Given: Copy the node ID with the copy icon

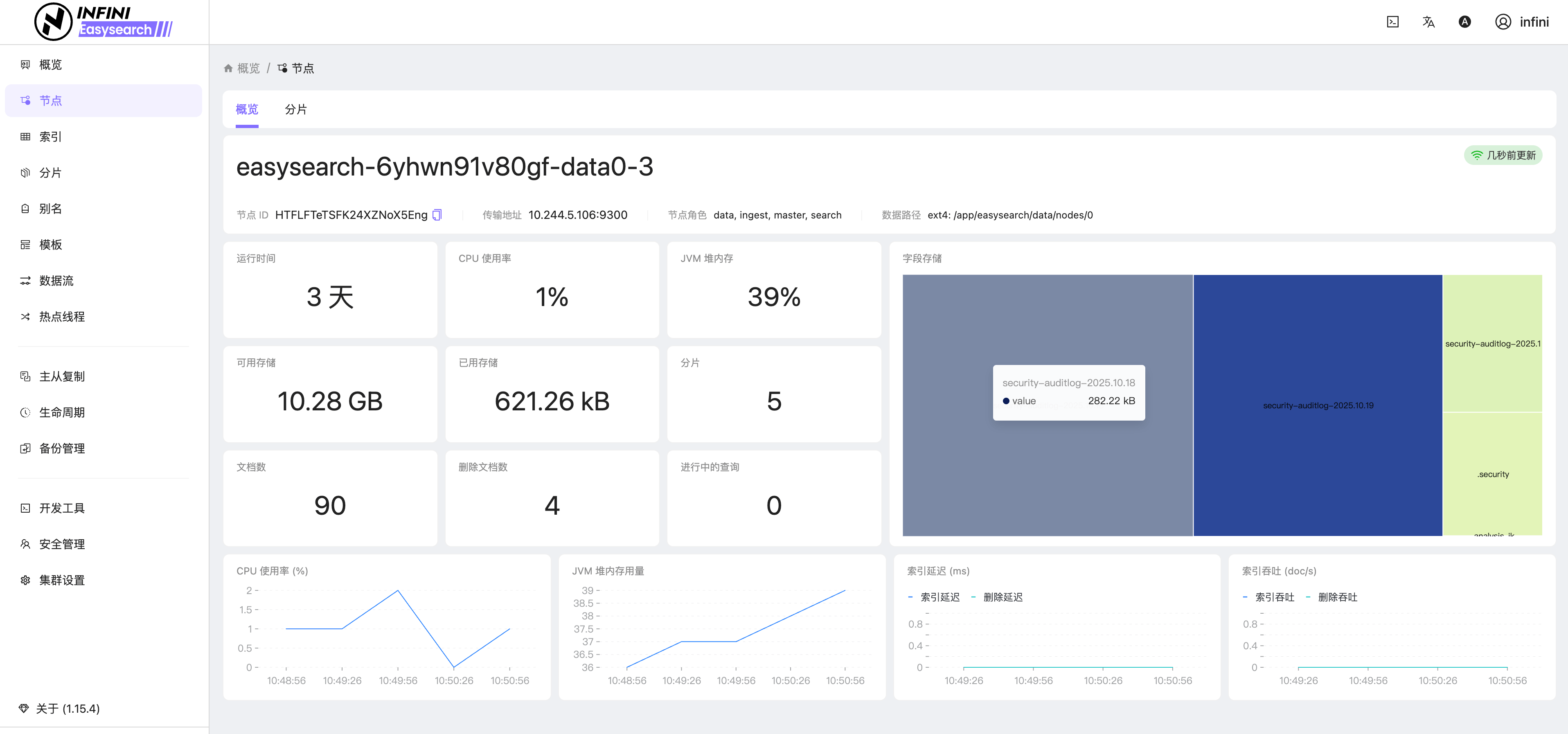Looking at the screenshot, I should pyautogui.click(x=437, y=215).
